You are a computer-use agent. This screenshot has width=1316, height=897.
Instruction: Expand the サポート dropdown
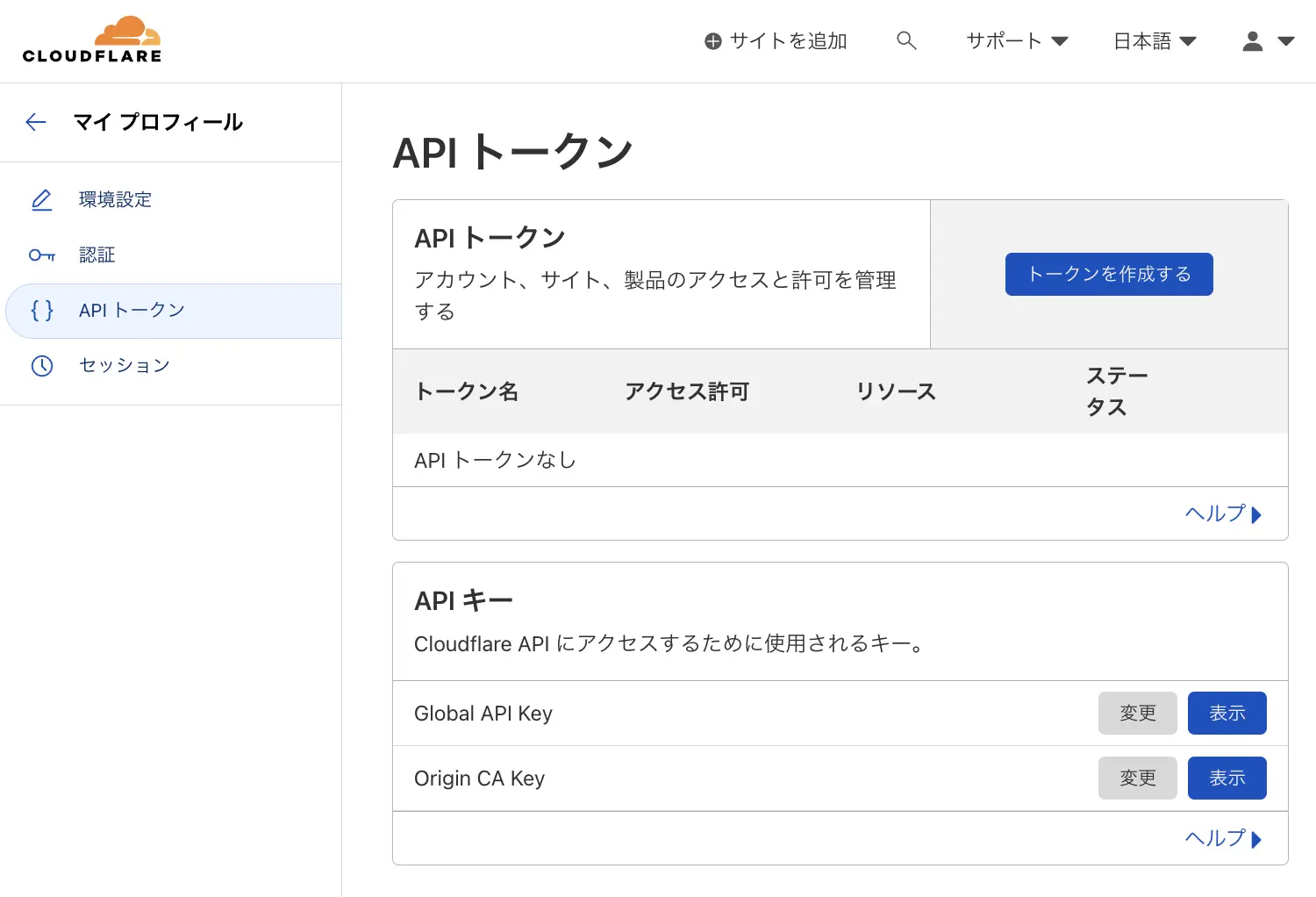pyautogui.click(x=1016, y=41)
